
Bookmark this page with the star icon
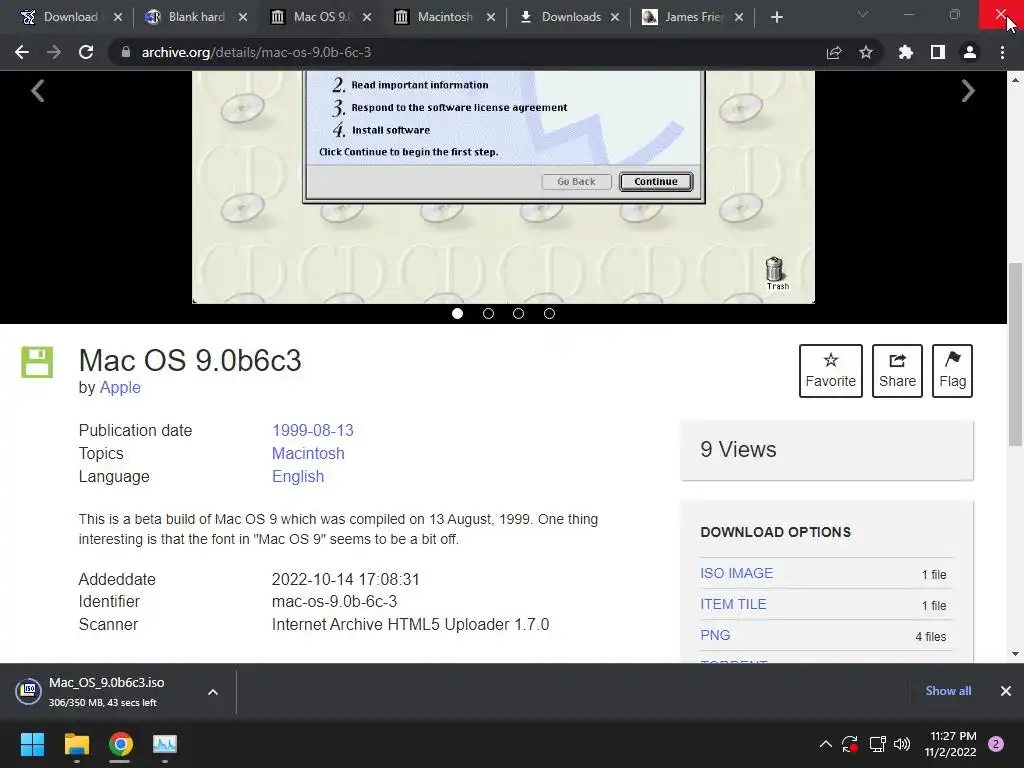point(866,52)
